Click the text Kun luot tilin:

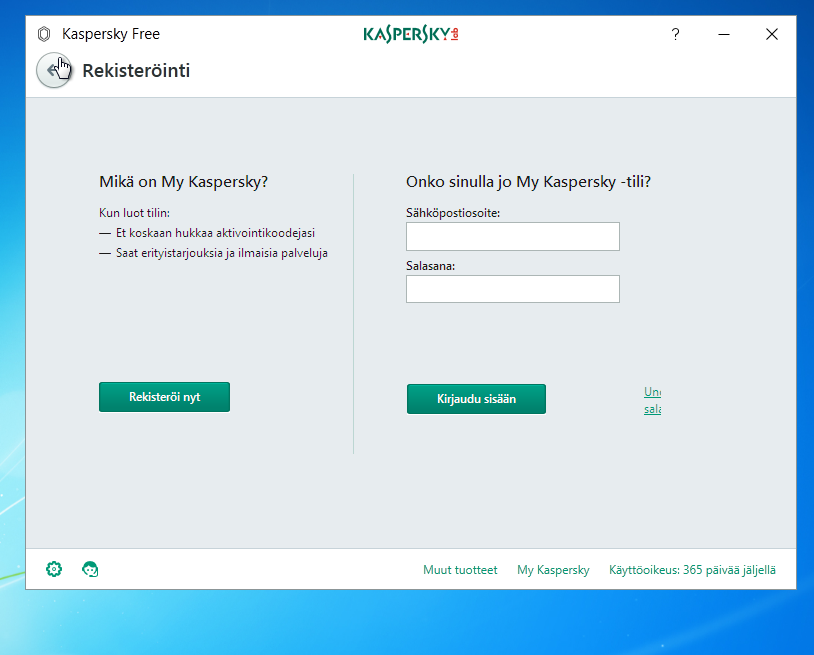coord(134,213)
